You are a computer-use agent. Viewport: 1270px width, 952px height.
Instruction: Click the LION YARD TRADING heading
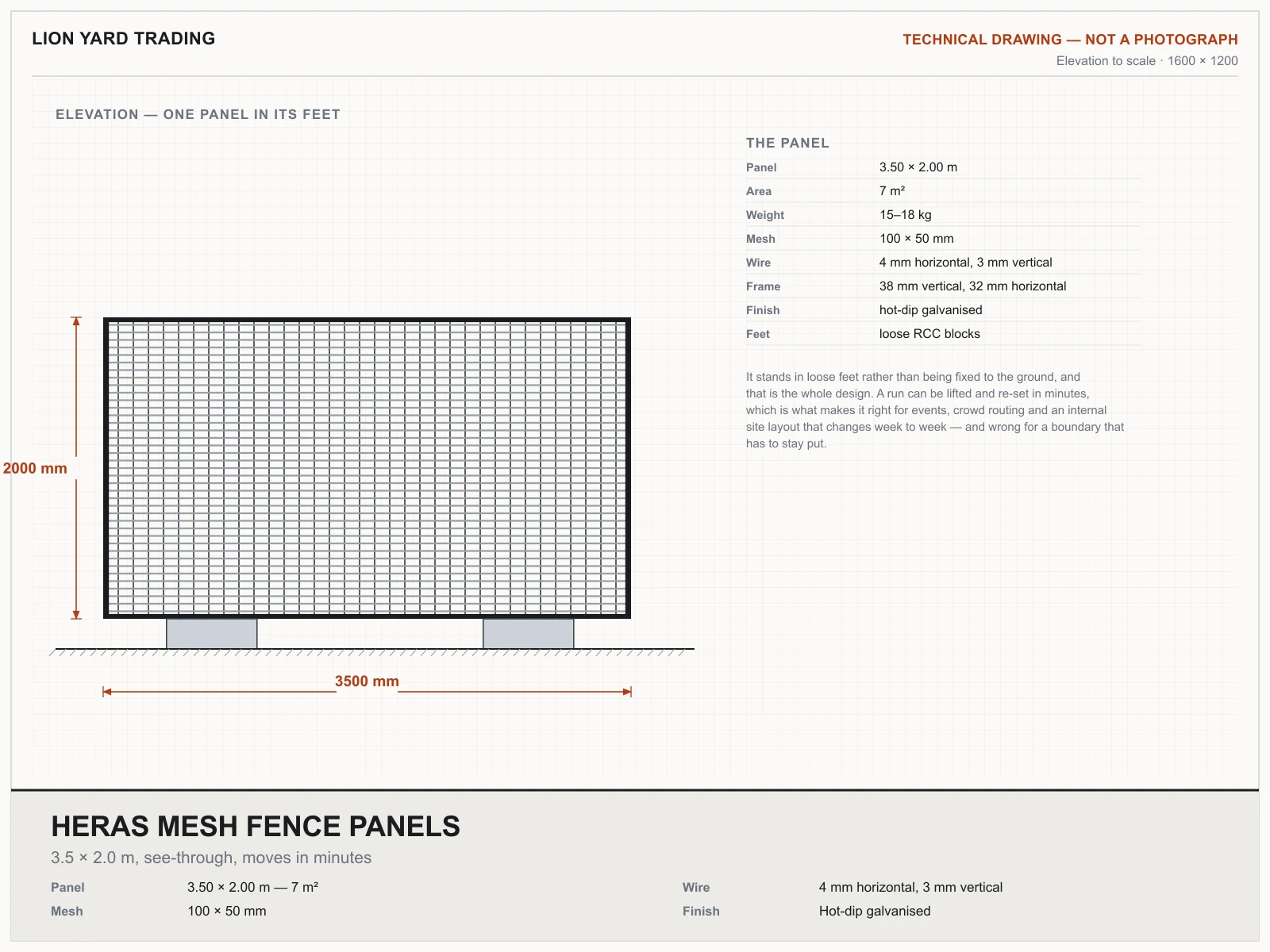tap(123, 38)
